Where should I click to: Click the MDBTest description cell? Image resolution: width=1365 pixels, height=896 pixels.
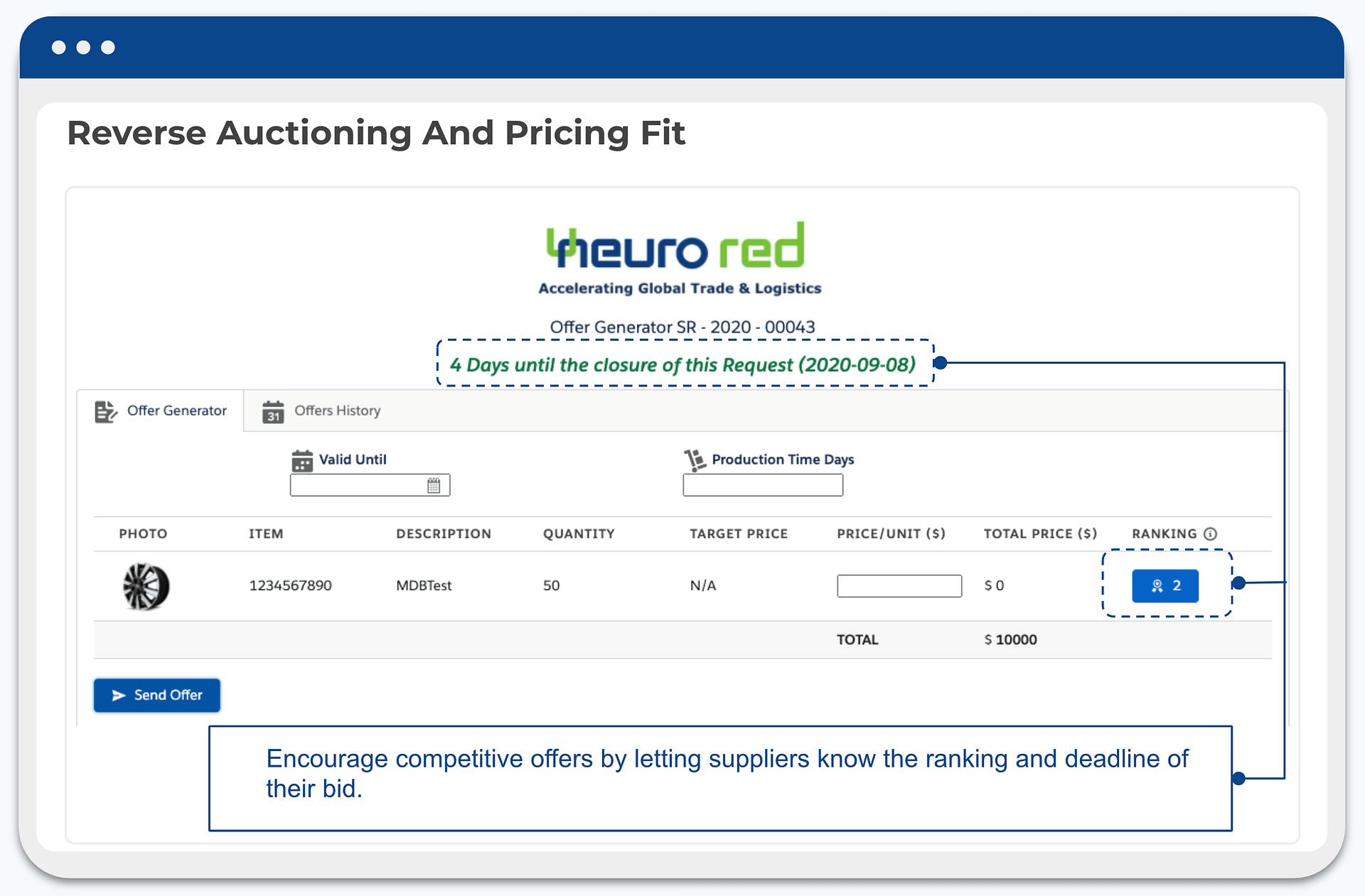tap(424, 585)
